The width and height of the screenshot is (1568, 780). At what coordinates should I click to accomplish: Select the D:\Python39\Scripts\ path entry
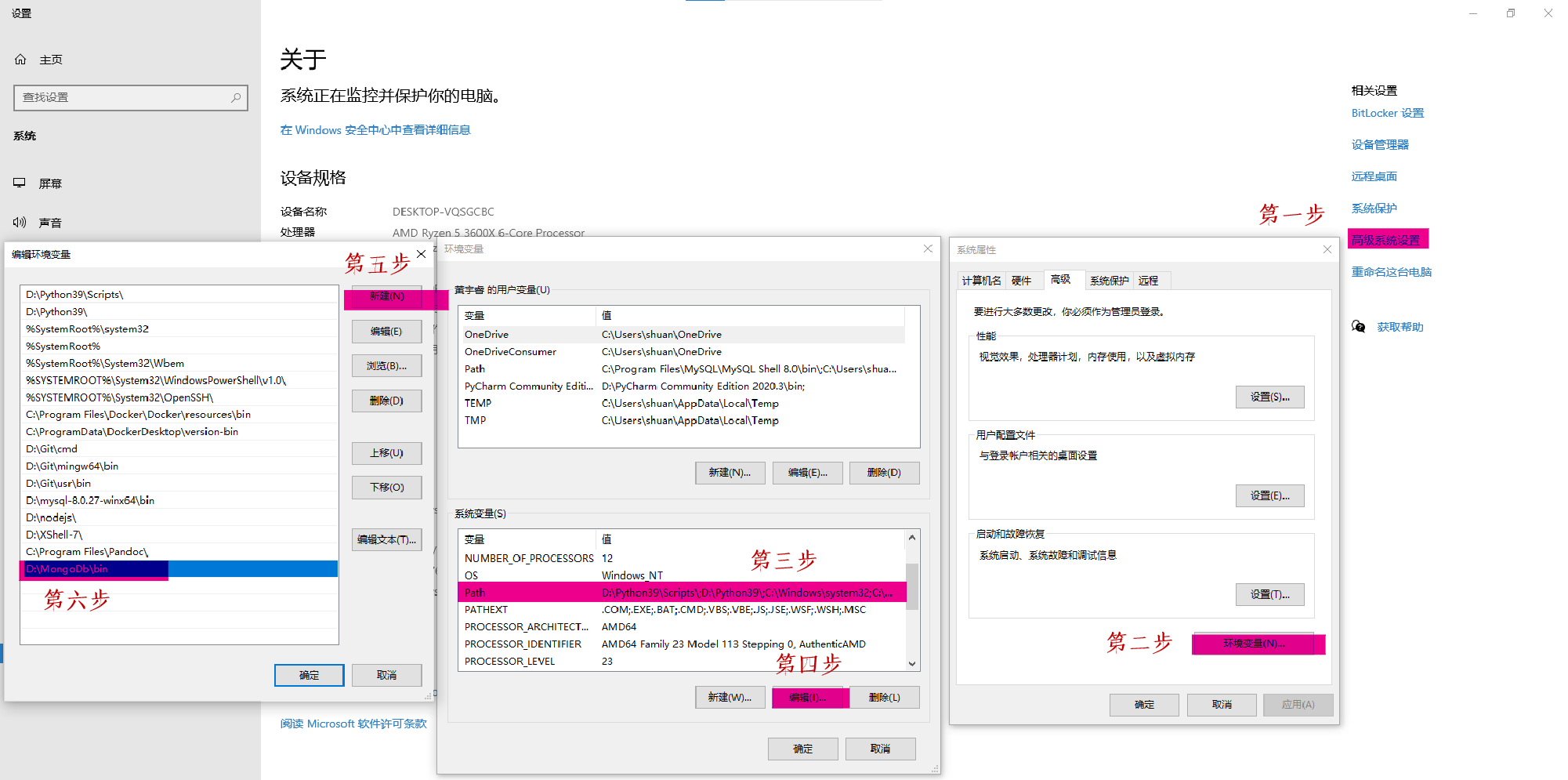pos(179,295)
